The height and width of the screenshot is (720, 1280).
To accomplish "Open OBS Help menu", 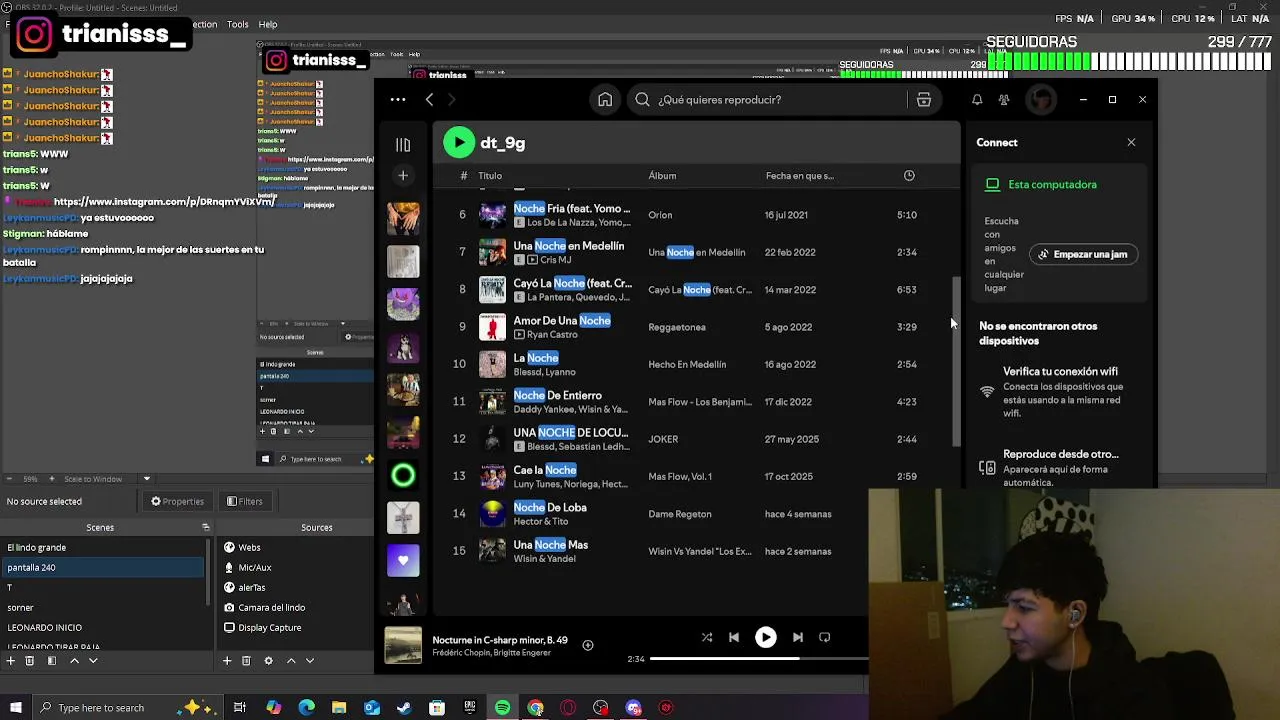I will pos(268,24).
